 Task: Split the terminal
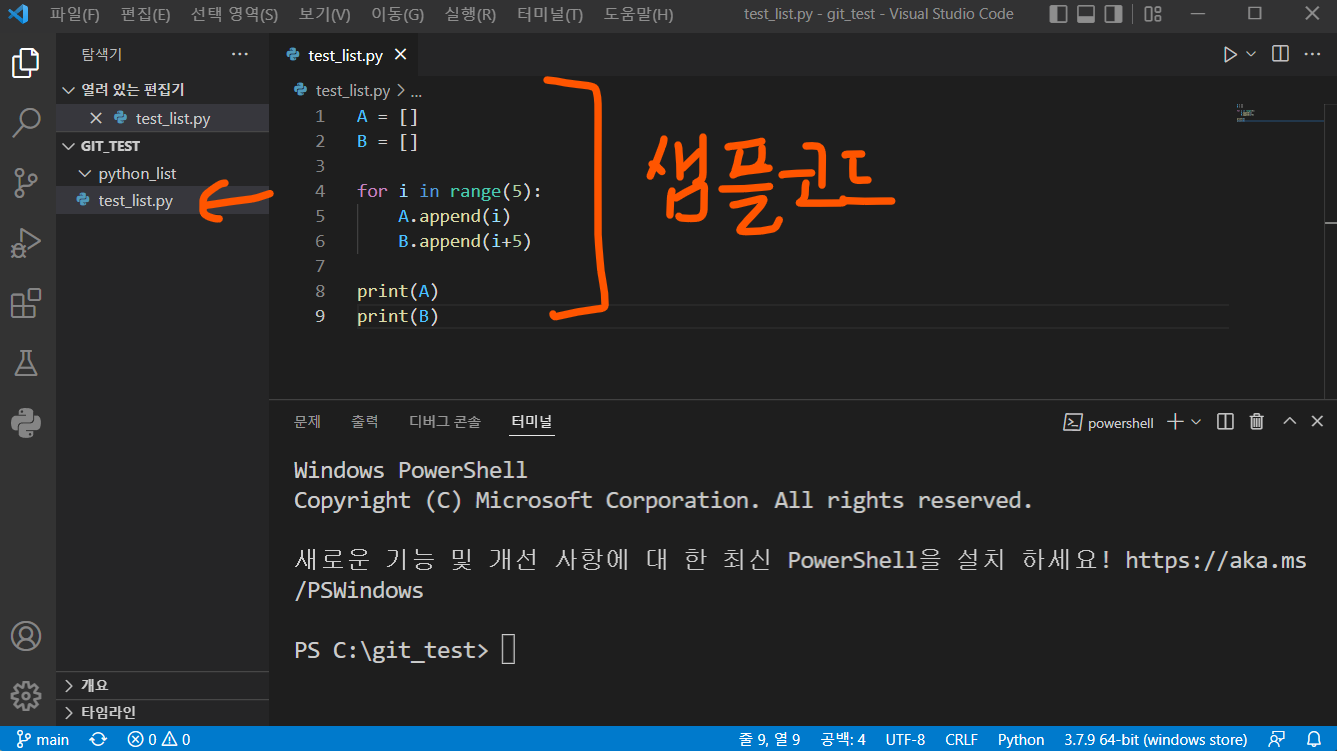1225,422
